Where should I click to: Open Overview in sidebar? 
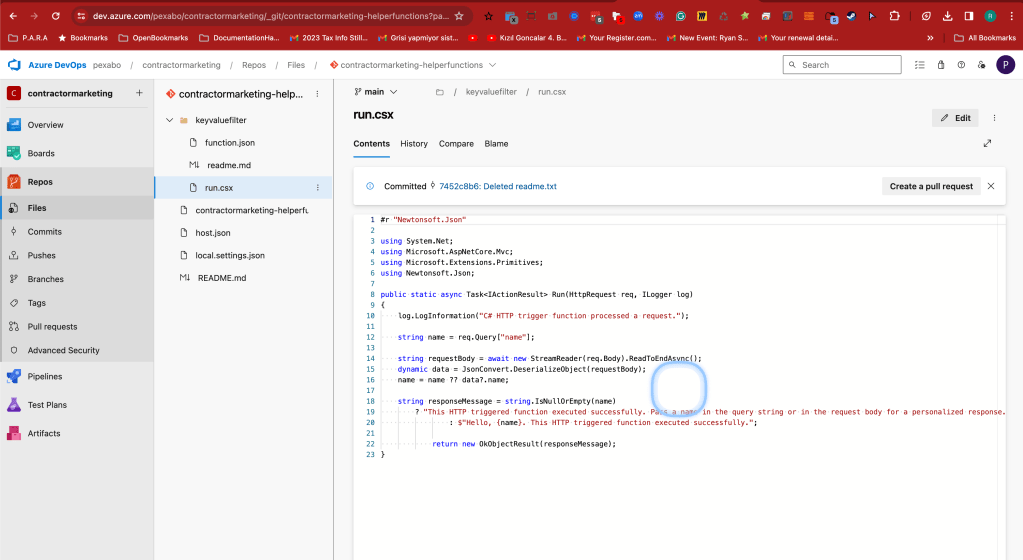coord(45,125)
